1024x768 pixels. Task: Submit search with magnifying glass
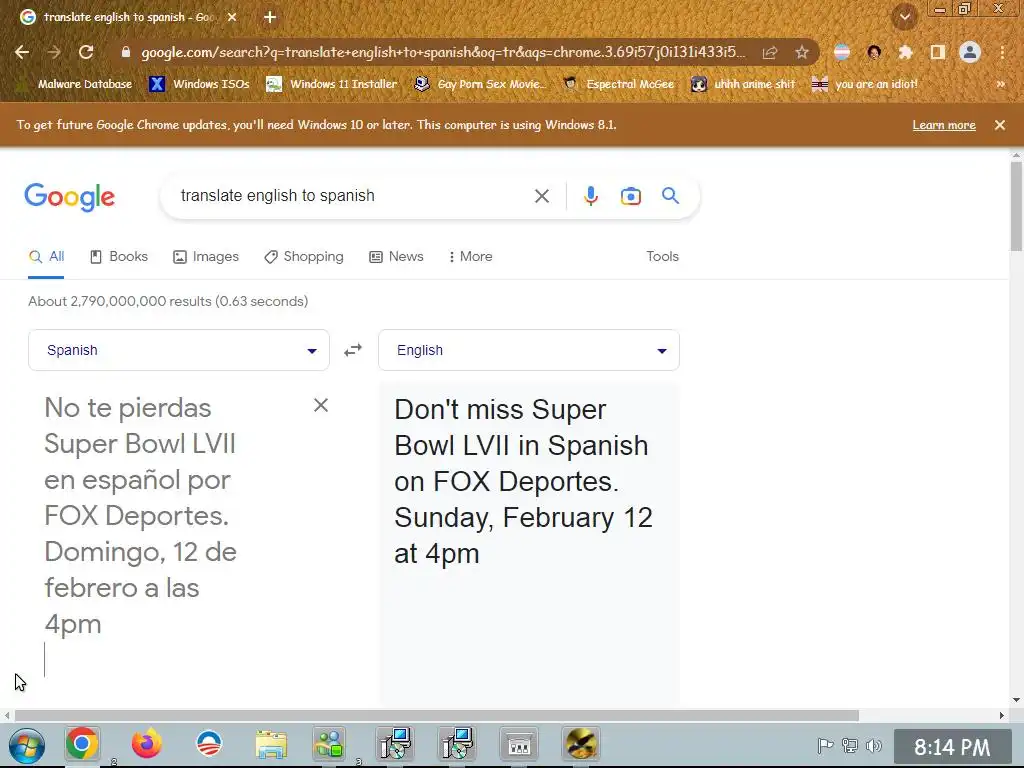point(670,196)
